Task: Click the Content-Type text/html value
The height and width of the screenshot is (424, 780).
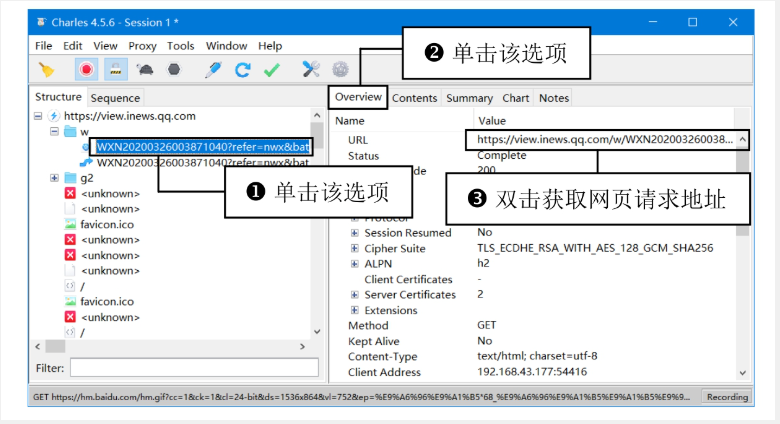Action: [537, 356]
